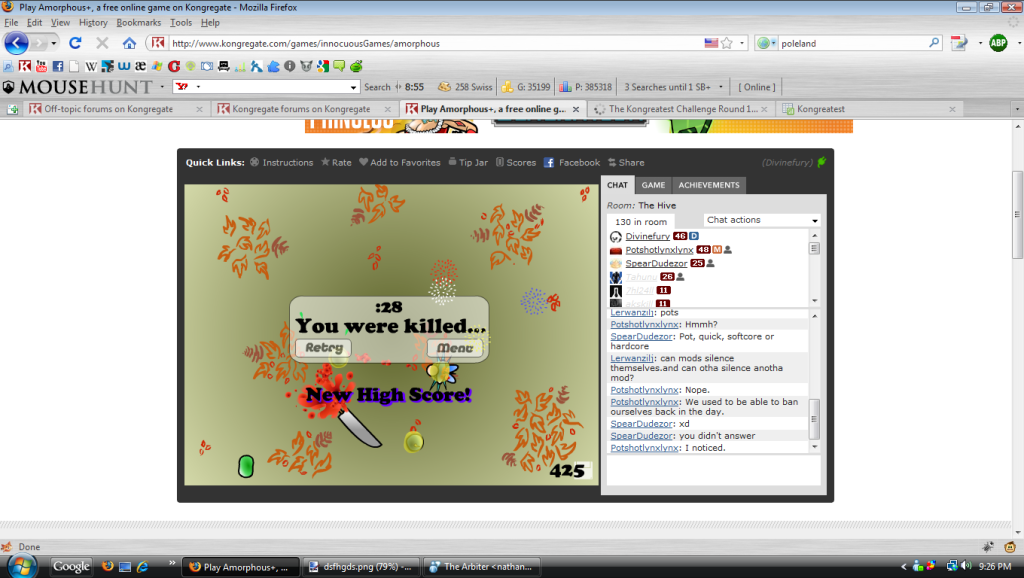Open the Wikipedia W bookmark icon

click(91, 66)
